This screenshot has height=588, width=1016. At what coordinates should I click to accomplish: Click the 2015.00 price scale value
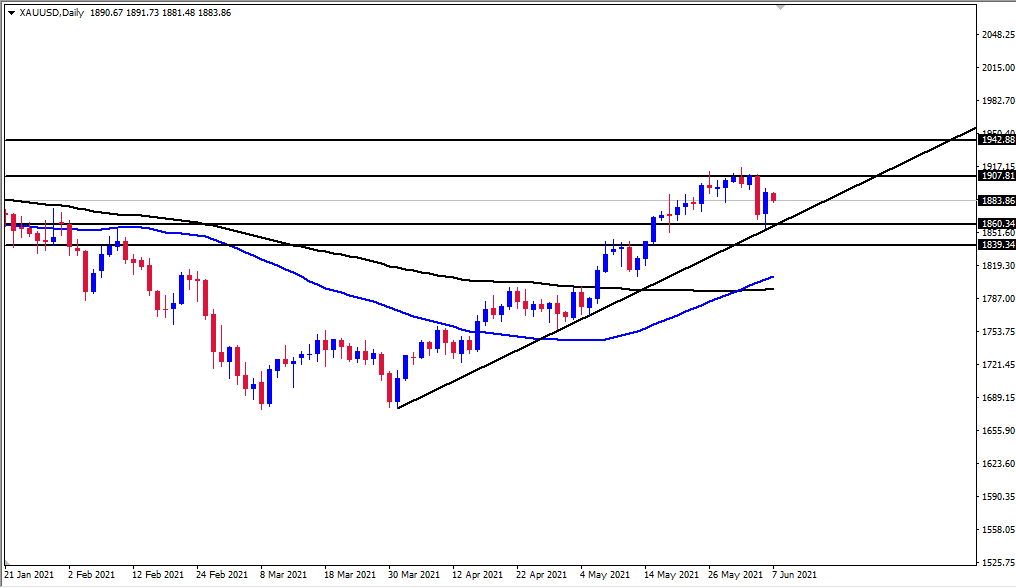click(x=998, y=67)
